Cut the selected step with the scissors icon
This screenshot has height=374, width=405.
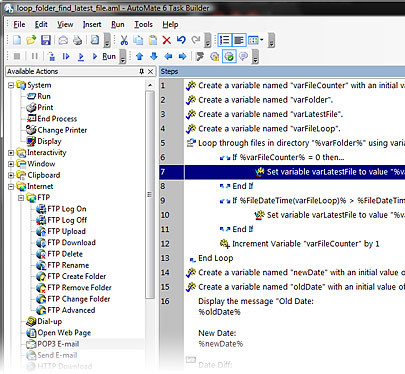click(124, 40)
